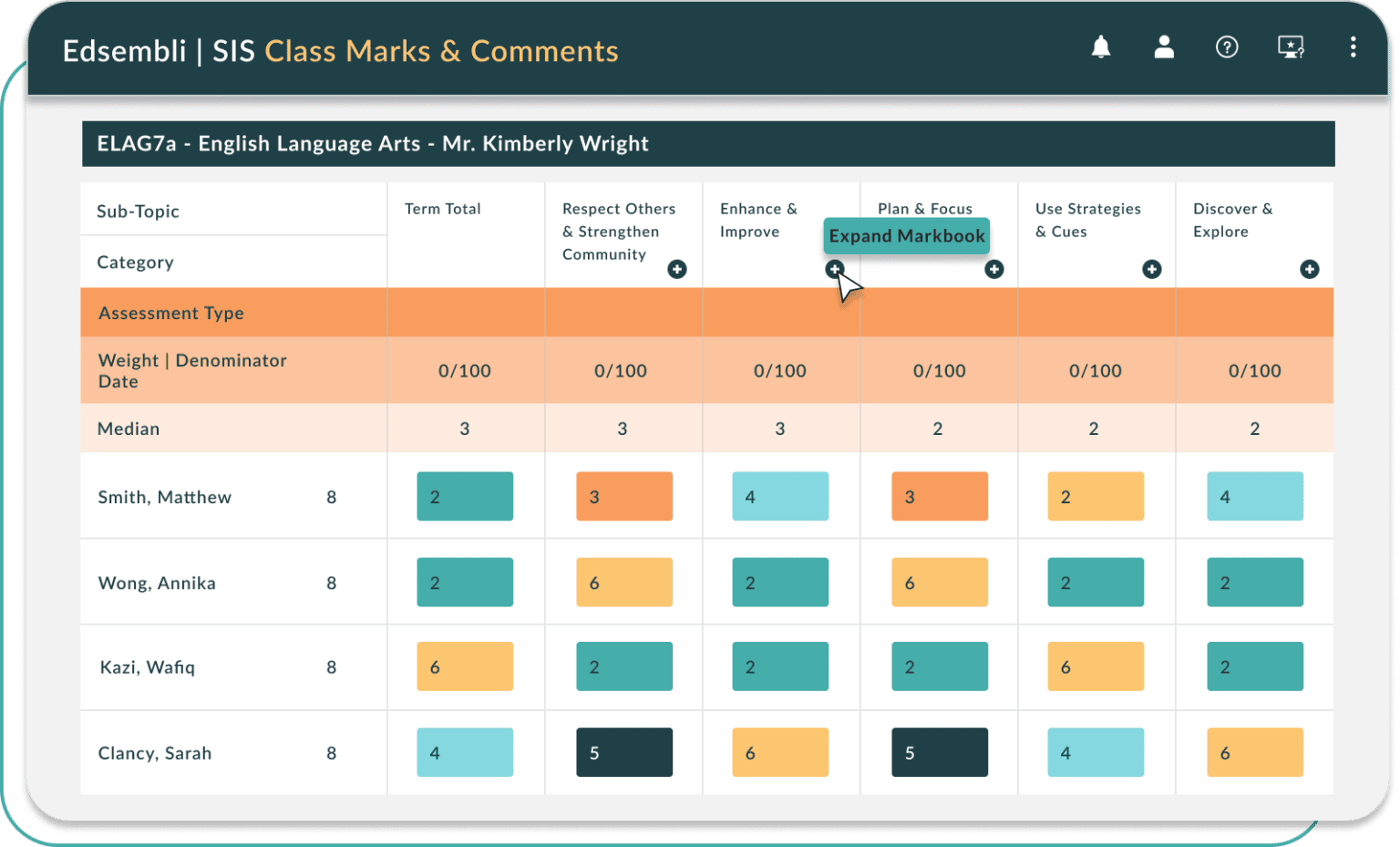This screenshot has width=1400, height=847.
Task: Click Sarah Clancy's dark mark of 5
Action: [x=623, y=752]
